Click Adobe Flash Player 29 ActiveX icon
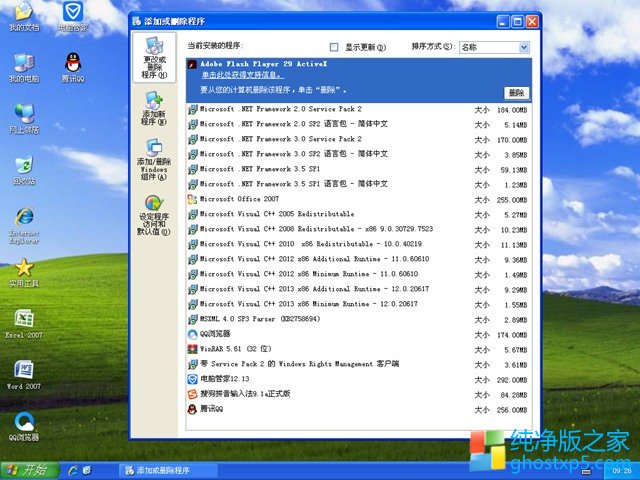The width and height of the screenshot is (640, 480). pyautogui.click(x=192, y=65)
